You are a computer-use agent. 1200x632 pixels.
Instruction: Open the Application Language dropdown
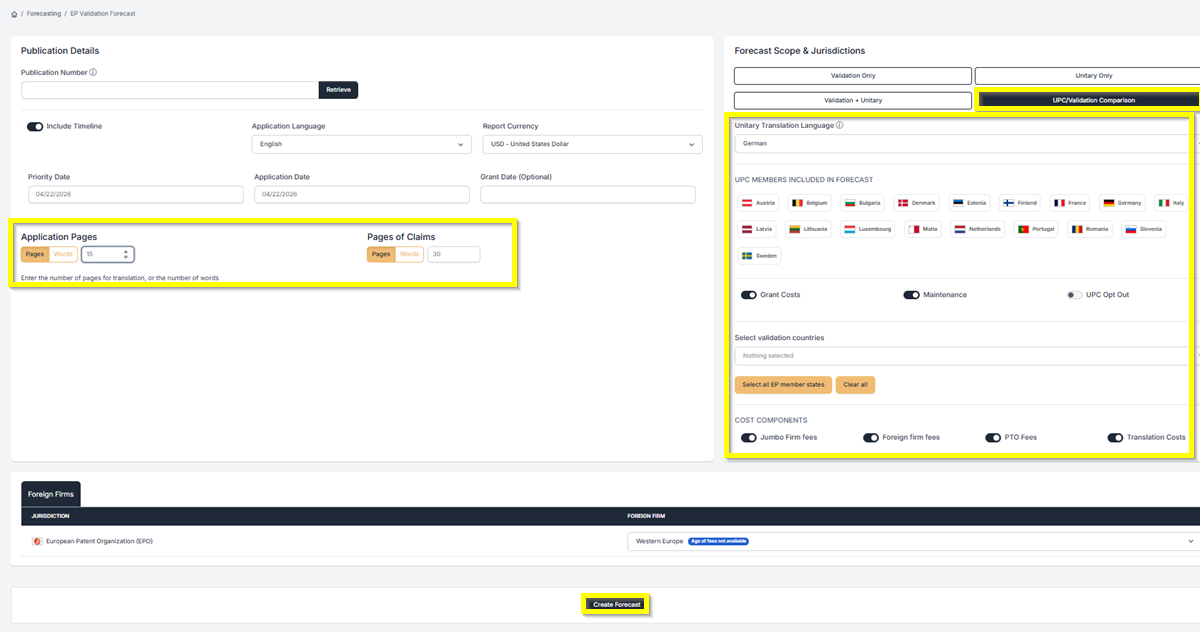(361, 144)
